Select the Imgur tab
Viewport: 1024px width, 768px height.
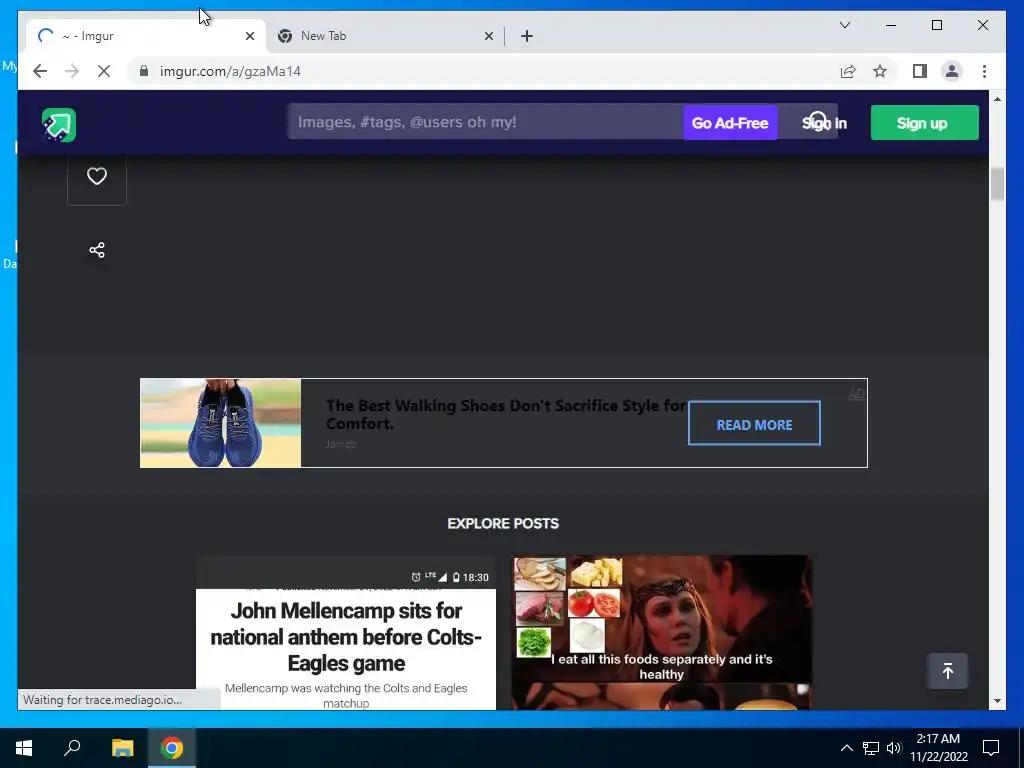pyautogui.click(x=146, y=36)
